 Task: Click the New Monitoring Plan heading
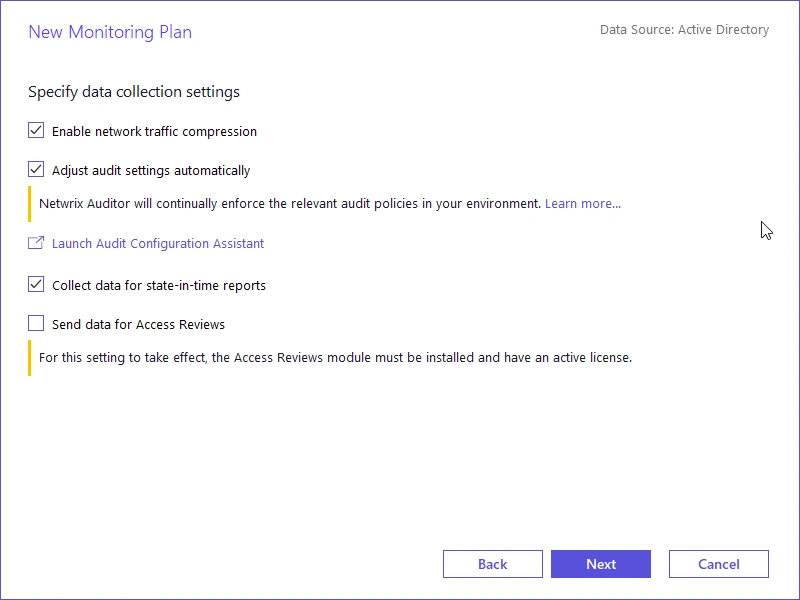(x=110, y=32)
